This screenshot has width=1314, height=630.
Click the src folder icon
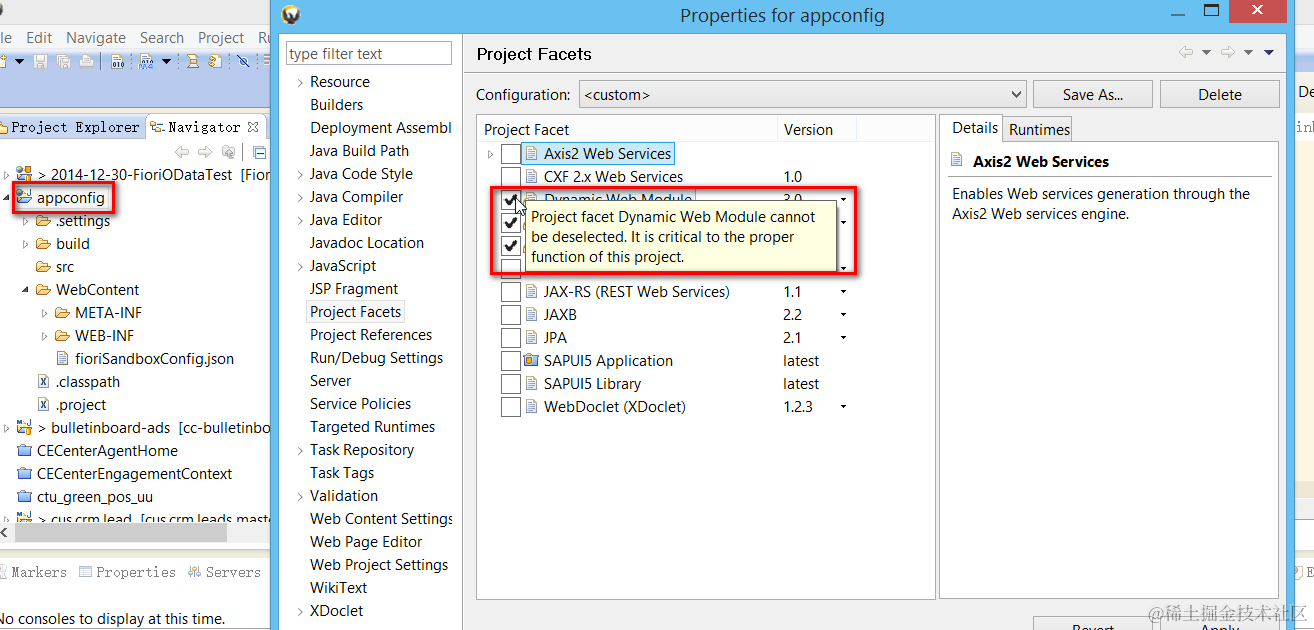pos(43,267)
